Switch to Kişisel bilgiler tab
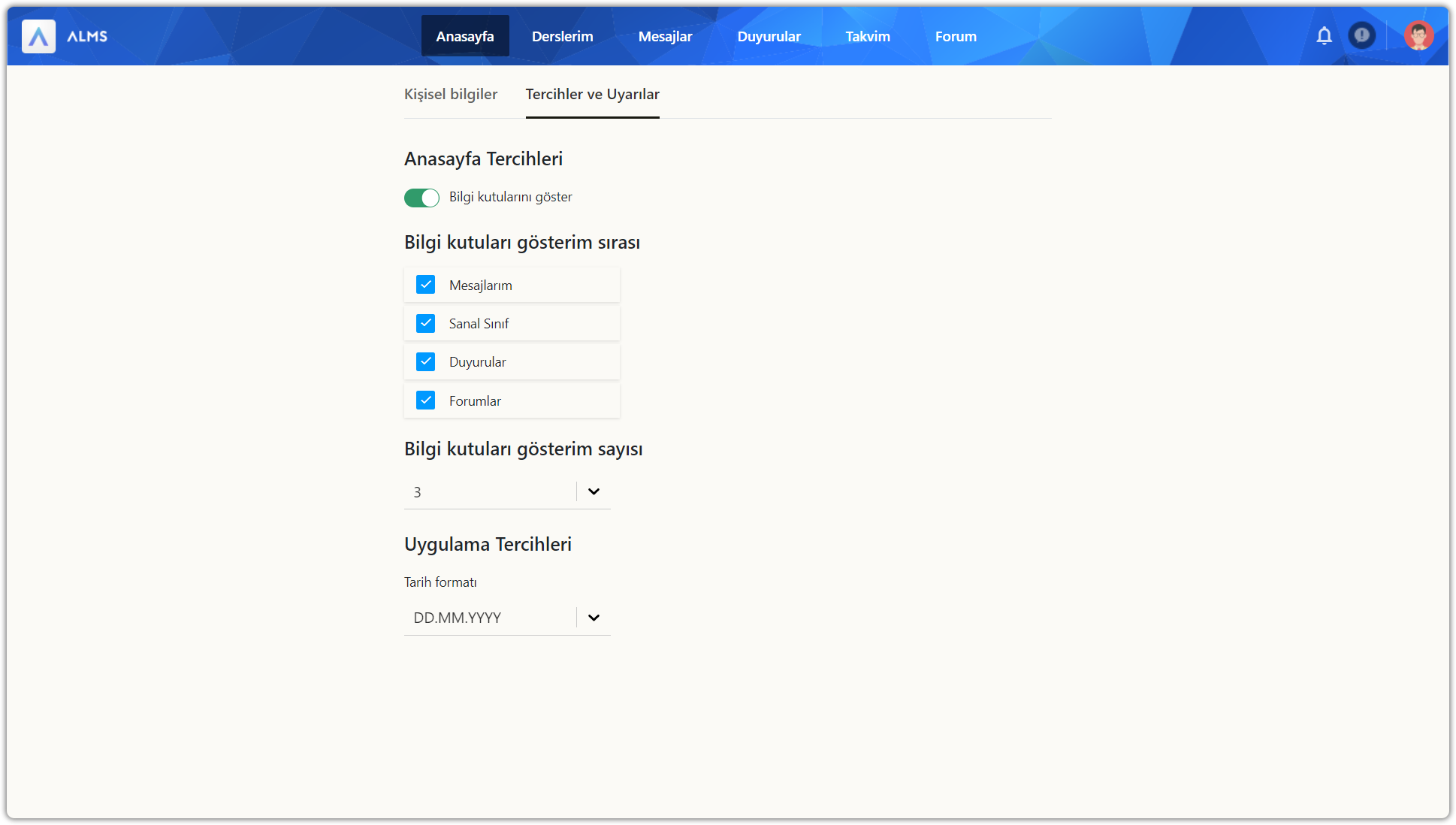Viewport: 1456px width, 825px height. click(x=451, y=95)
